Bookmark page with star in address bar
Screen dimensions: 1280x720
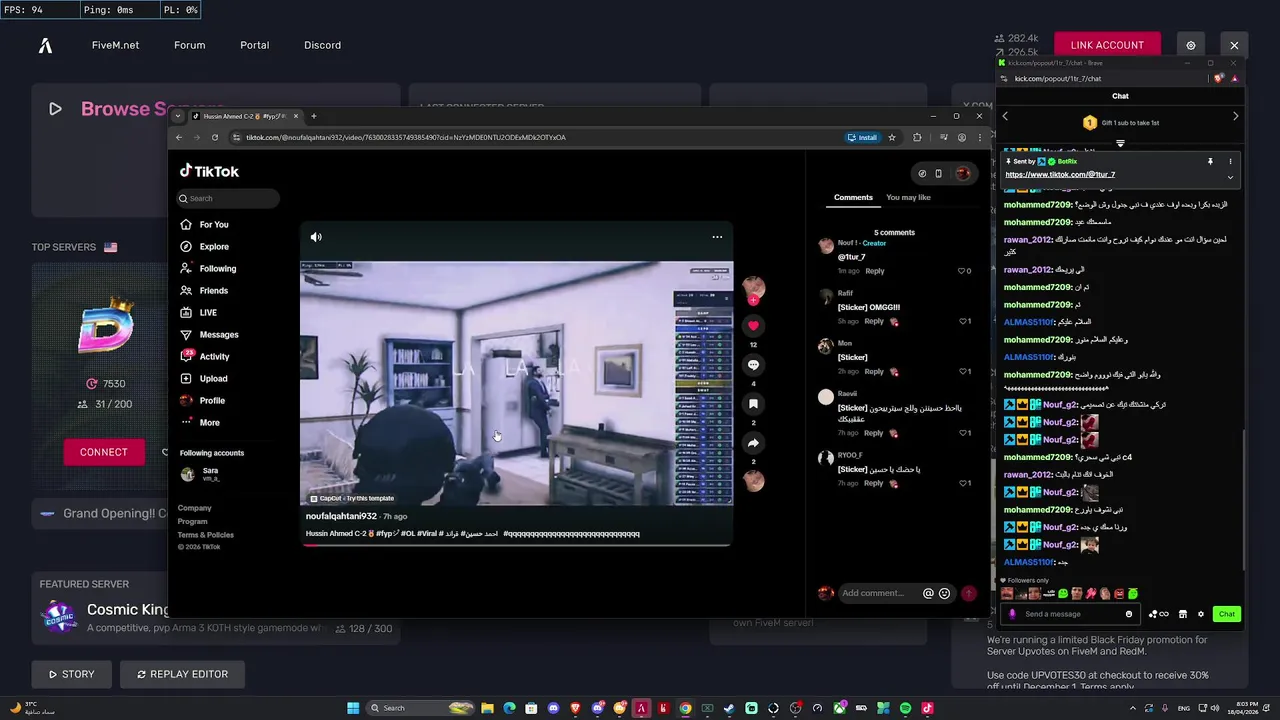[891, 137]
